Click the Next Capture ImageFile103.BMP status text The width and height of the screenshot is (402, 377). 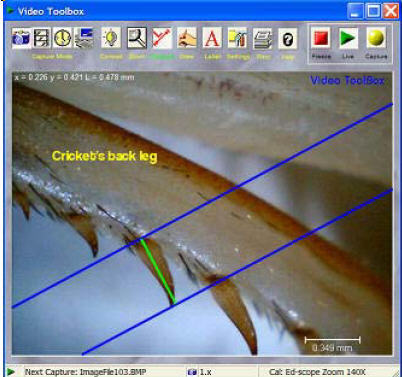[x=85, y=372]
